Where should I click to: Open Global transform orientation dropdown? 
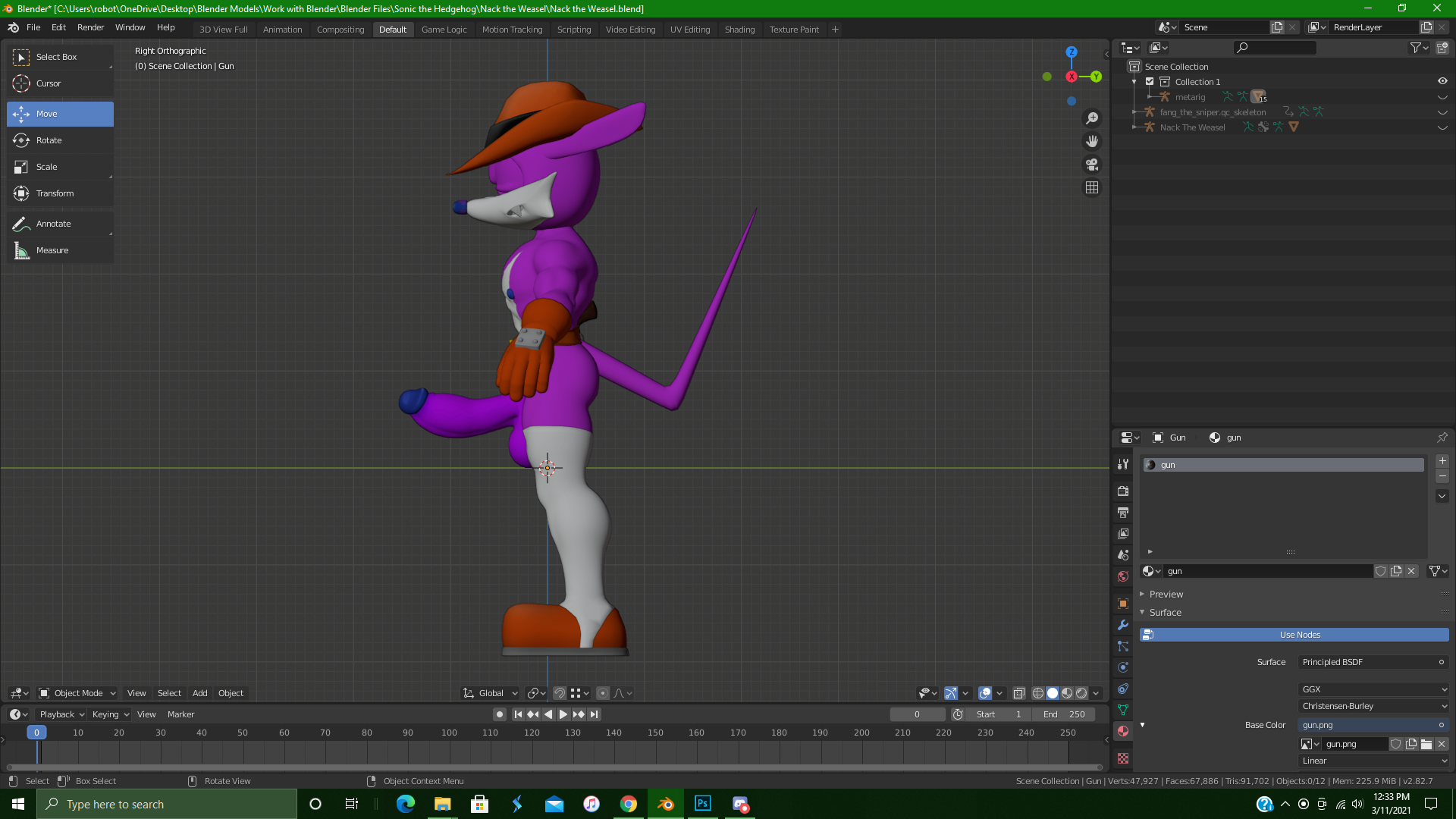click(x=491, y=693)
